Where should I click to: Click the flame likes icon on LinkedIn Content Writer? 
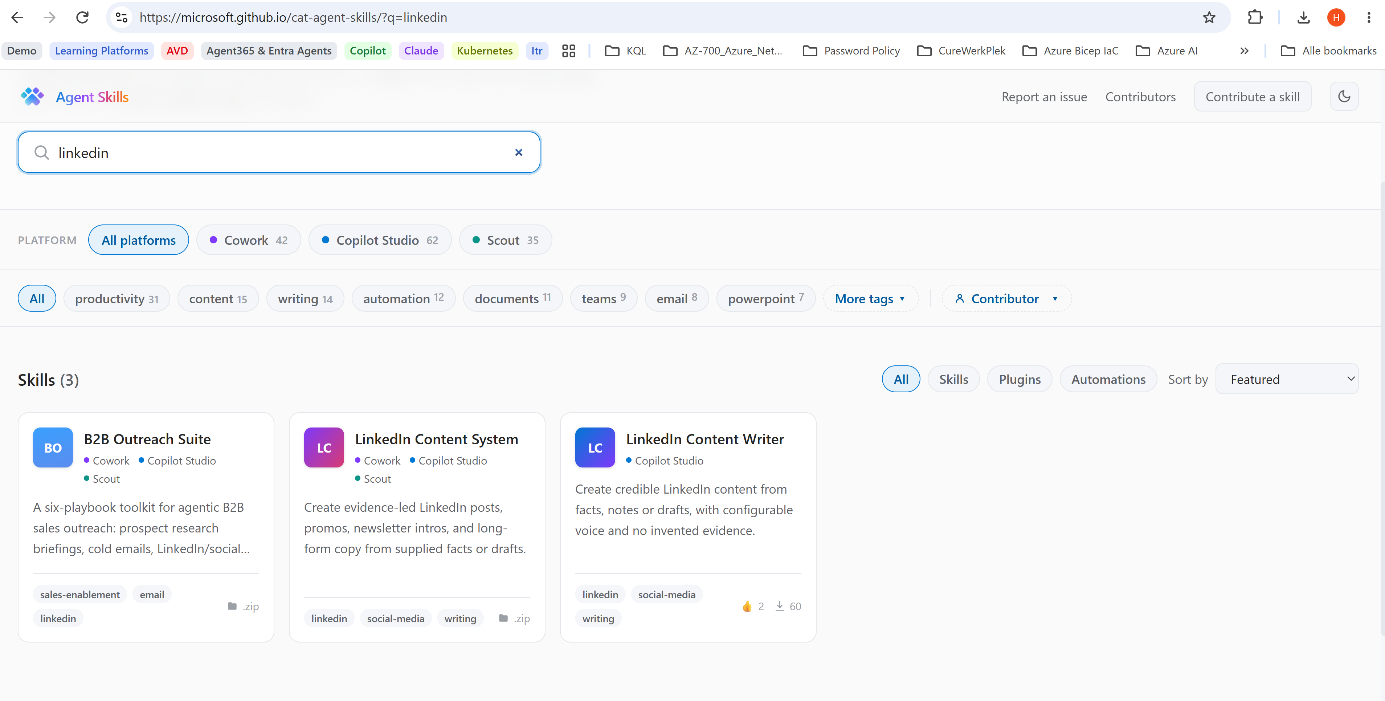[746, 606]
